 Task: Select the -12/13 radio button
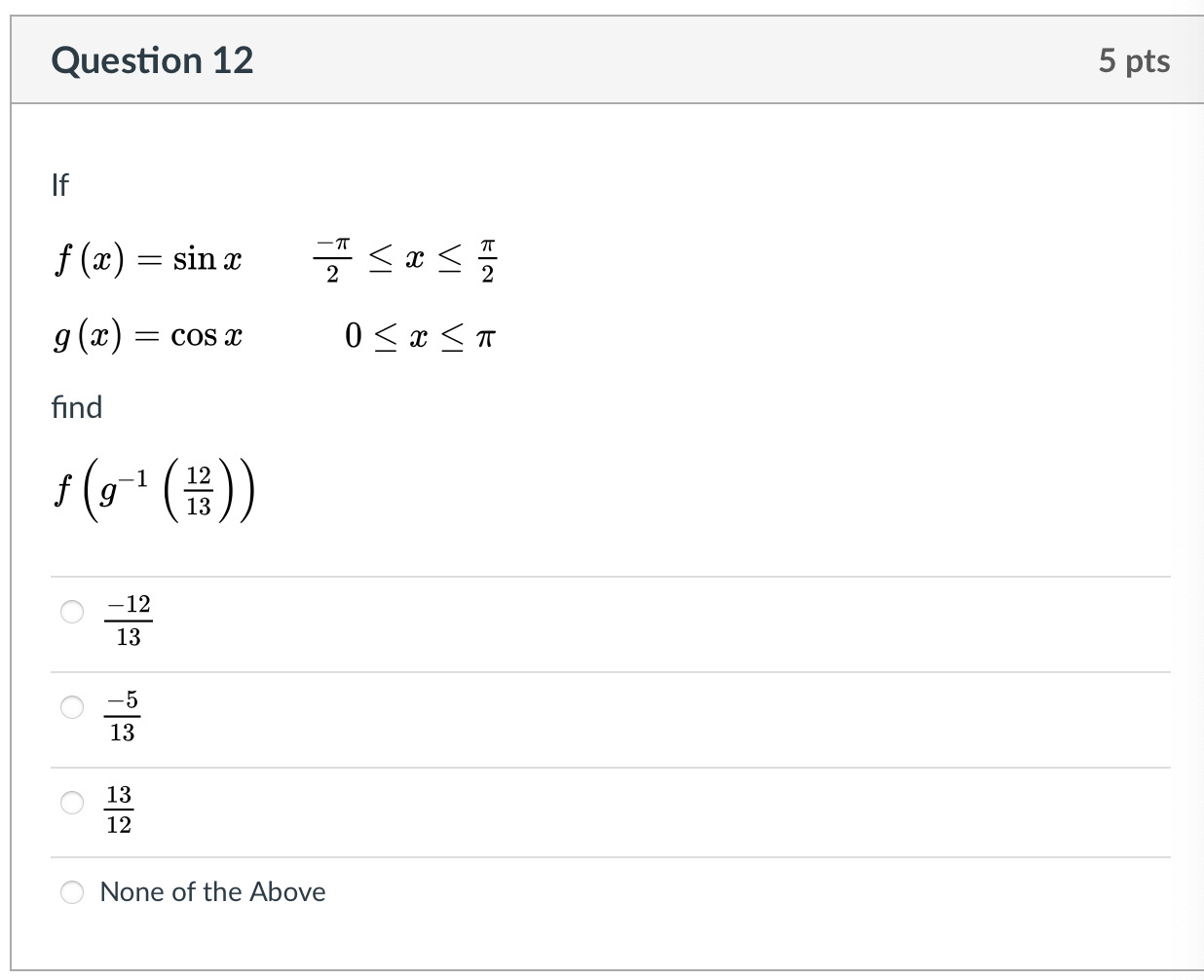pos(72,612)
